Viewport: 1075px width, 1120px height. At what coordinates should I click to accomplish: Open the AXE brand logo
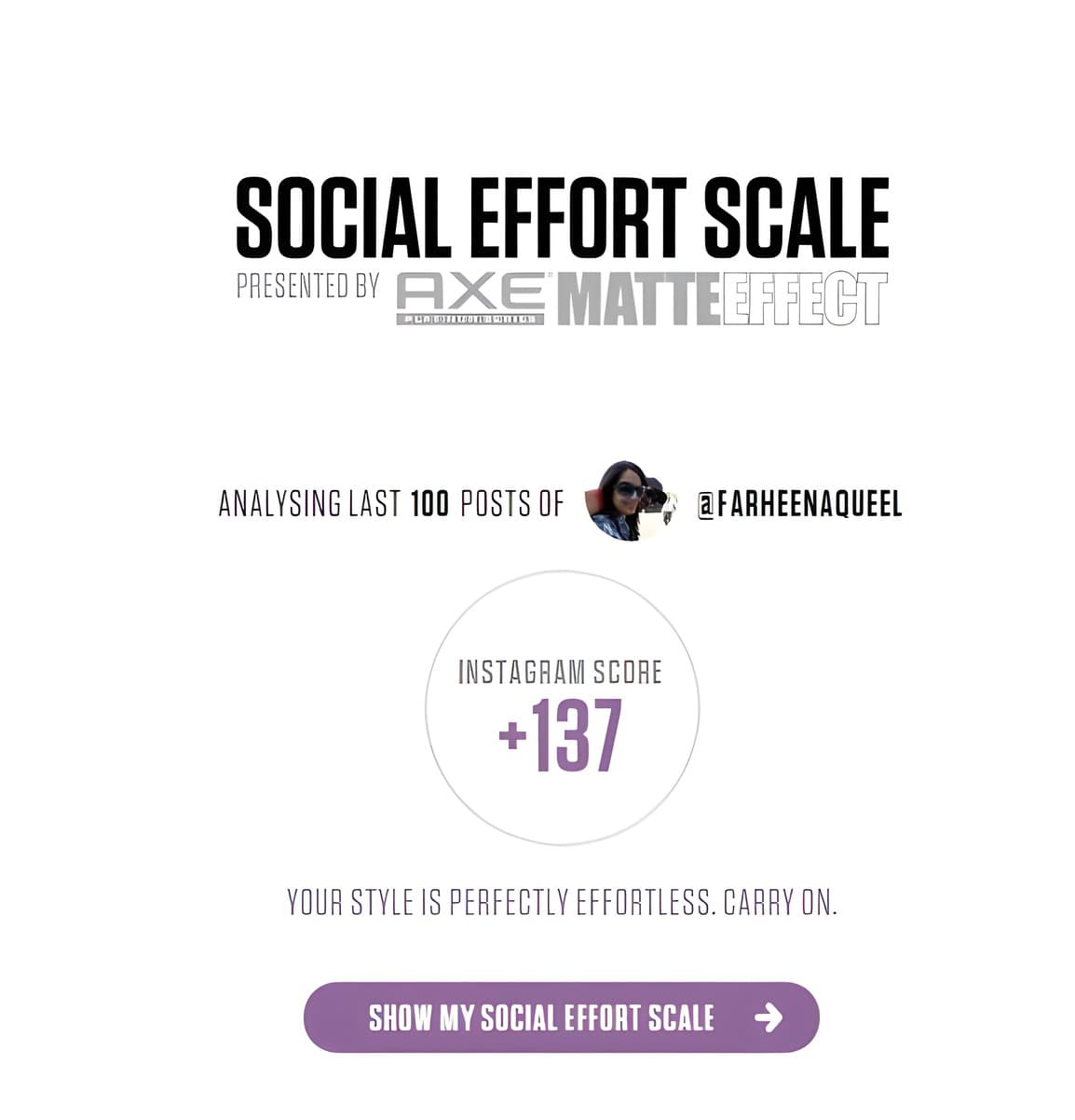click(470, 298)
